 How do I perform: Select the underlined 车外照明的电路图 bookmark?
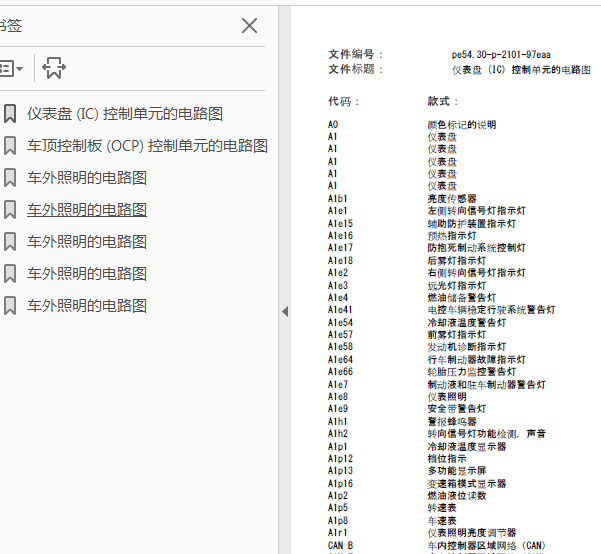[x=87, y=210]
